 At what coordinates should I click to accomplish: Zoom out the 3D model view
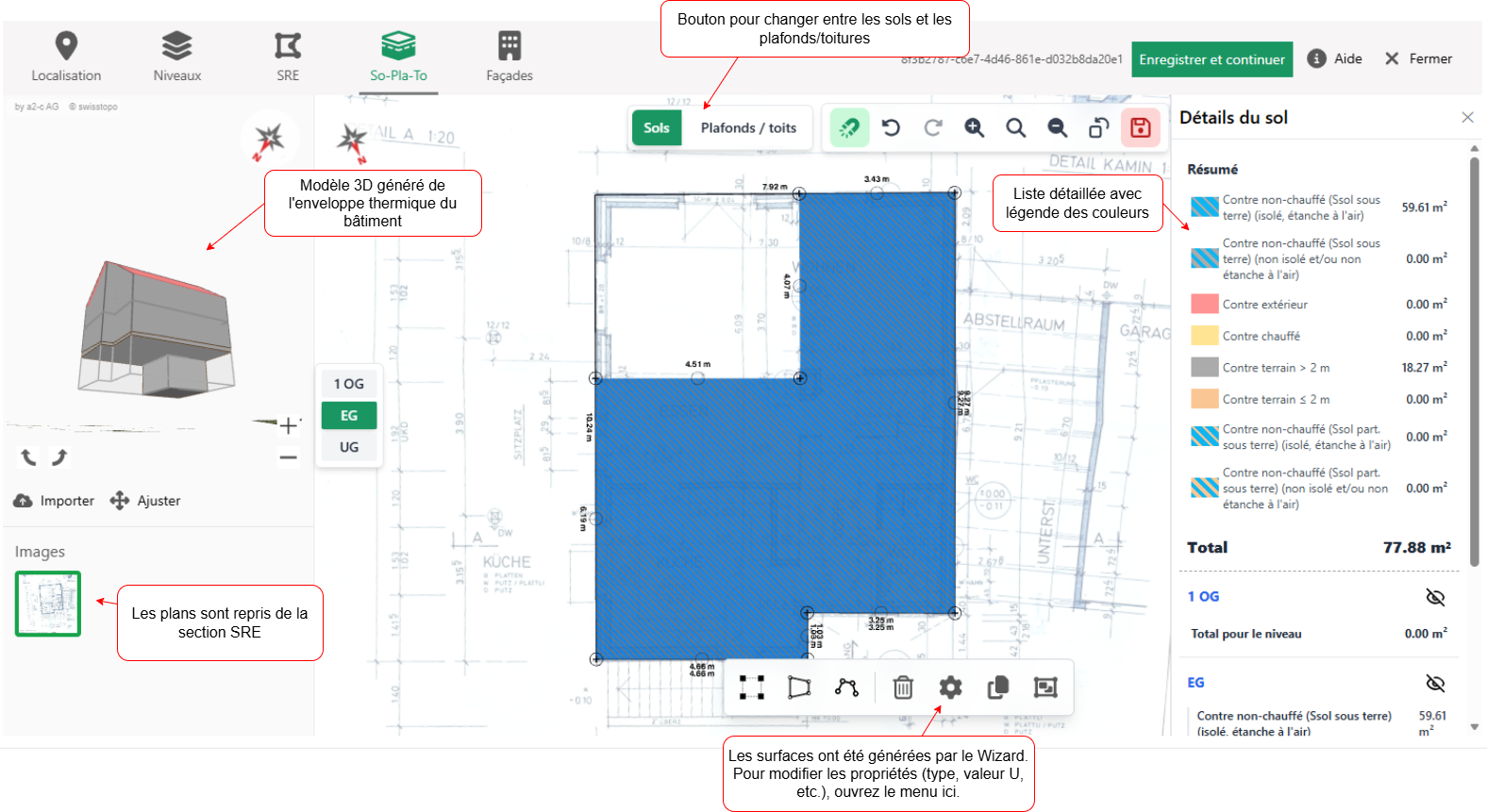coord(289,457)
